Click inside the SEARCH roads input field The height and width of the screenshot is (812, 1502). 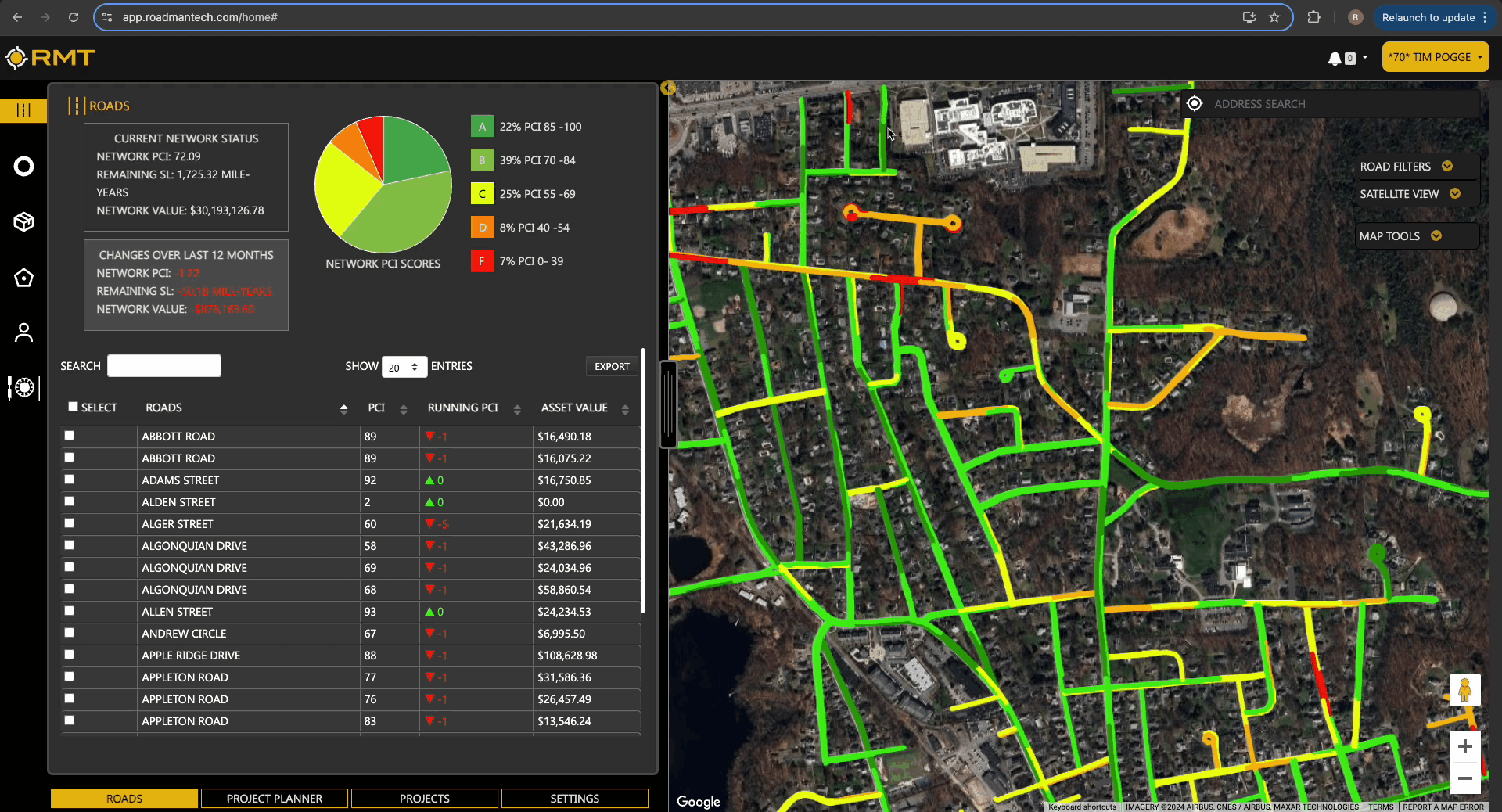click(x=163, y=365)
